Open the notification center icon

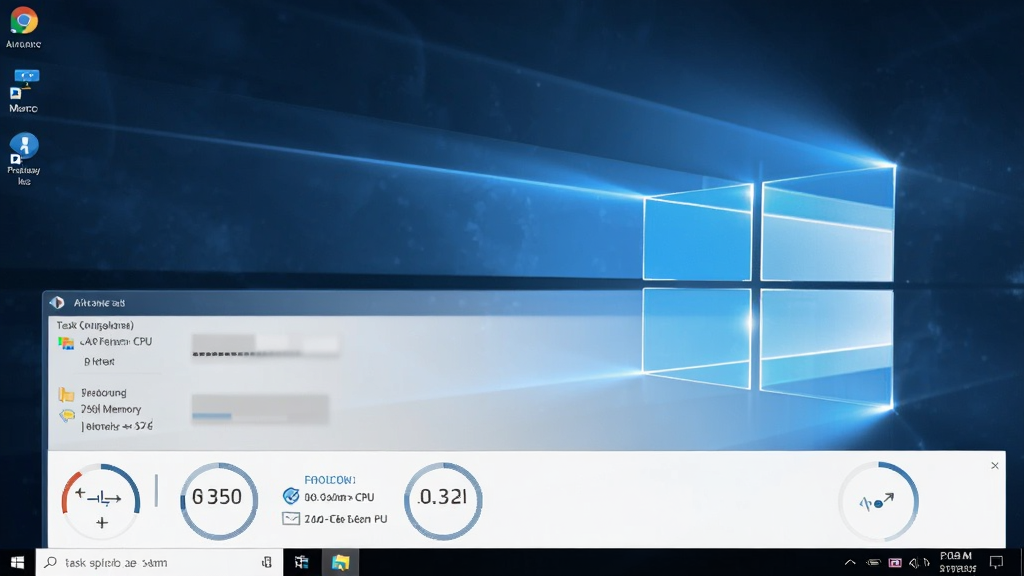[996, 562]
